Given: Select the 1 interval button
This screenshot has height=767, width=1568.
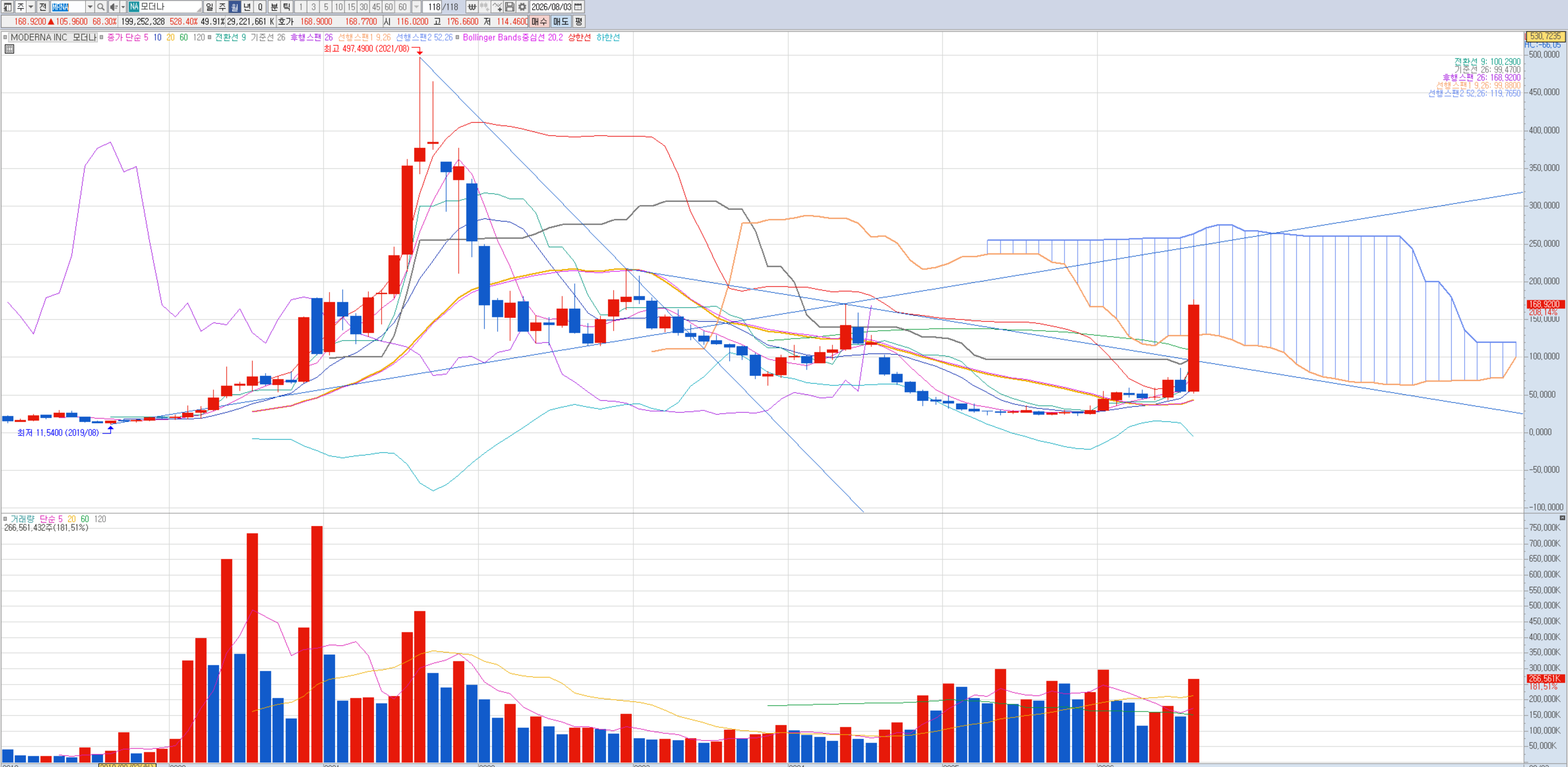Looking at the screenshot, I should 301,7.
